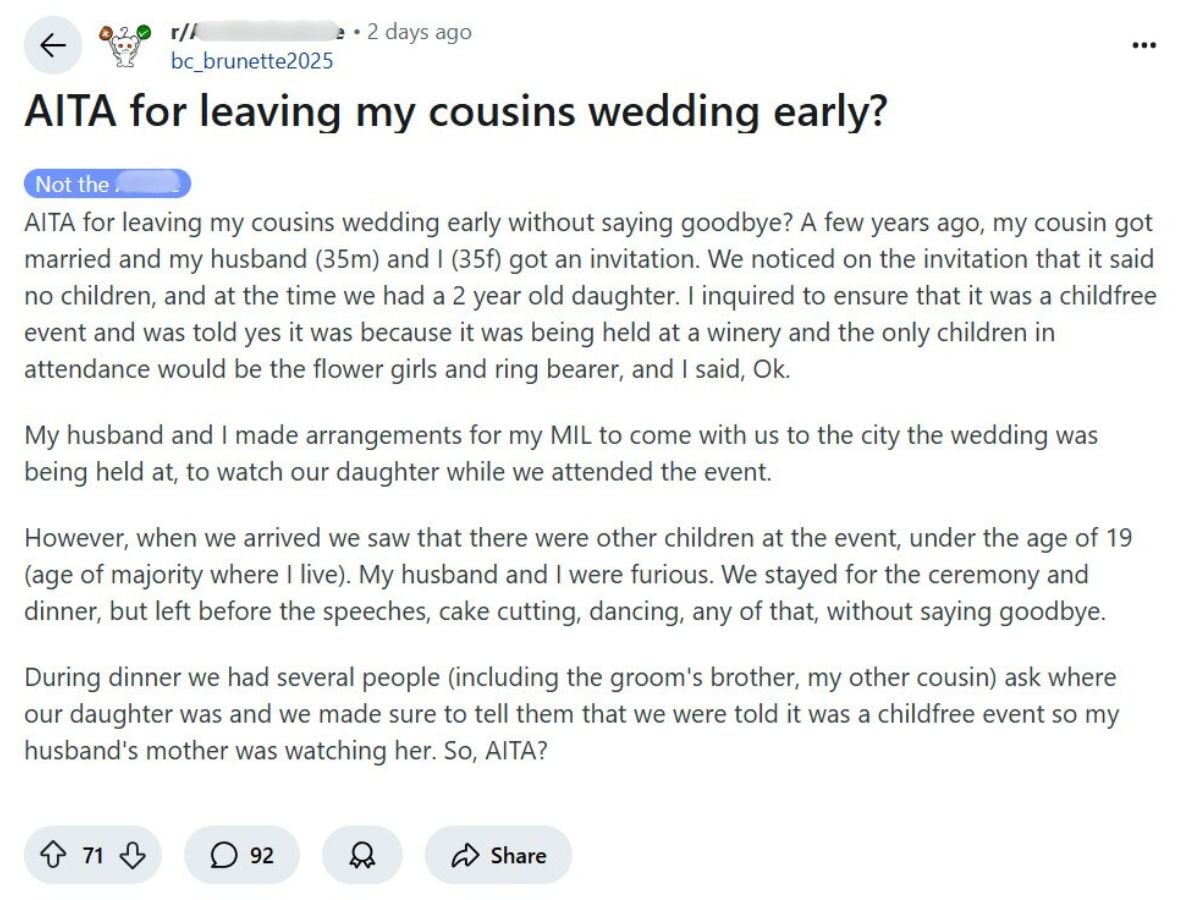
Task: Click the "2 days ago" timestamp
Action: point(418,32)
